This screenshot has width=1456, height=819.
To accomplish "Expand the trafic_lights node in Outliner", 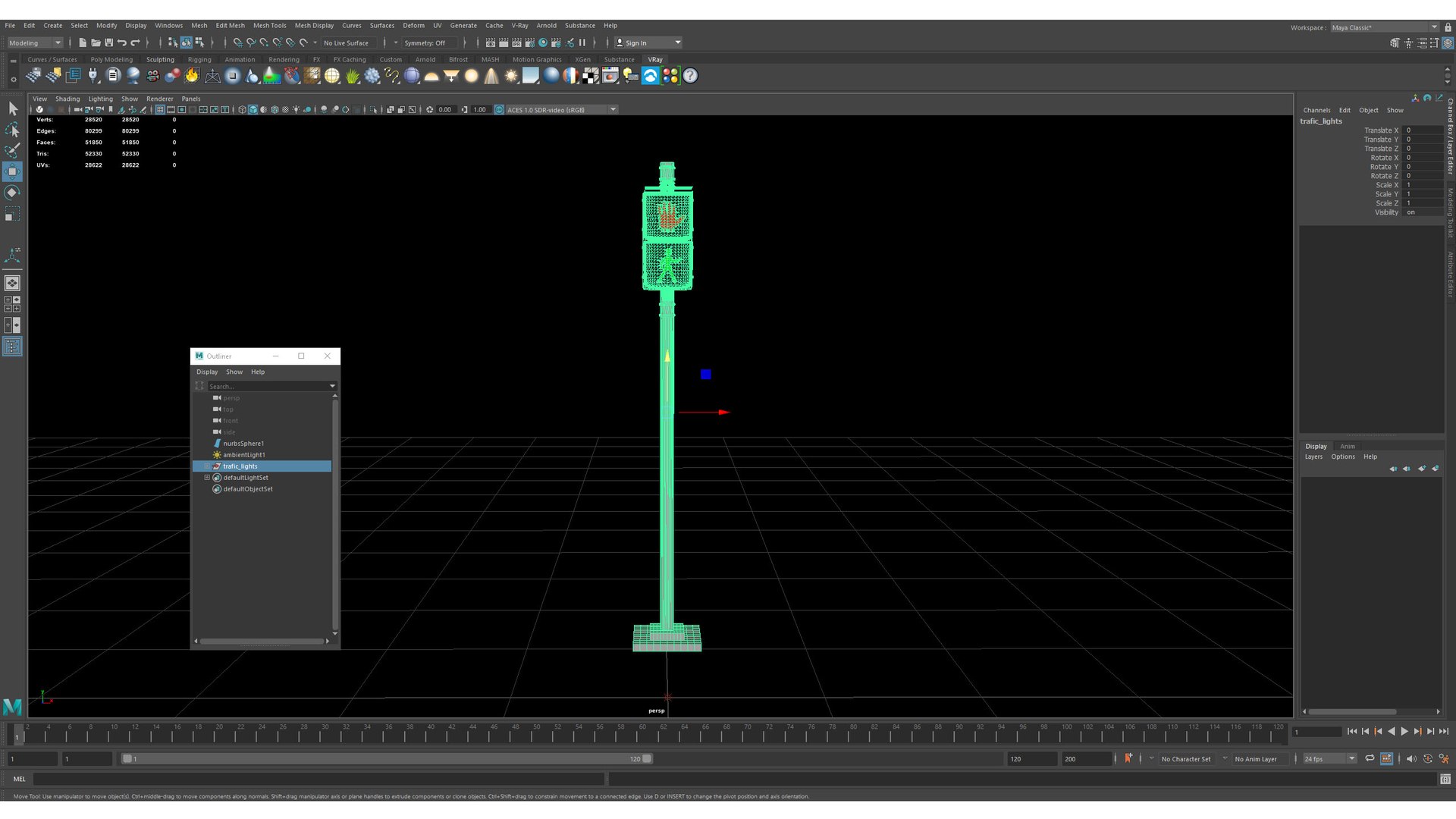I will (x=207, y=466).
